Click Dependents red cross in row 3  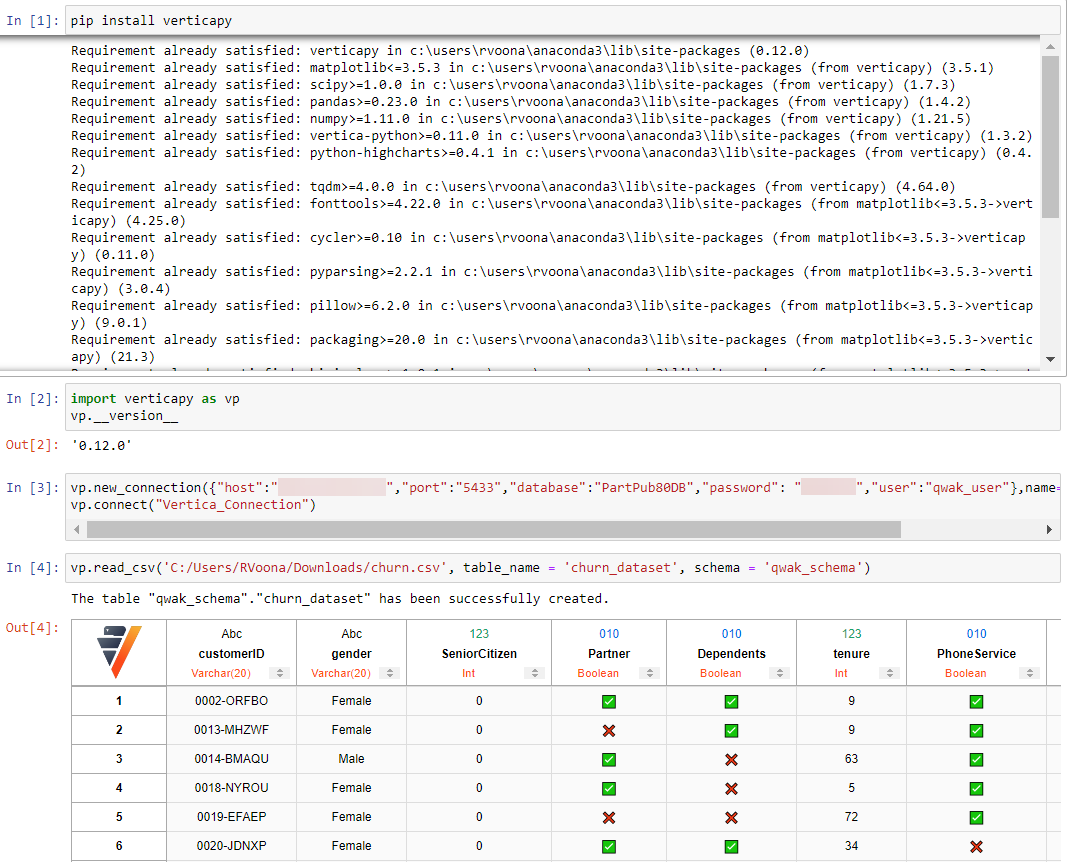click(732, 759)
